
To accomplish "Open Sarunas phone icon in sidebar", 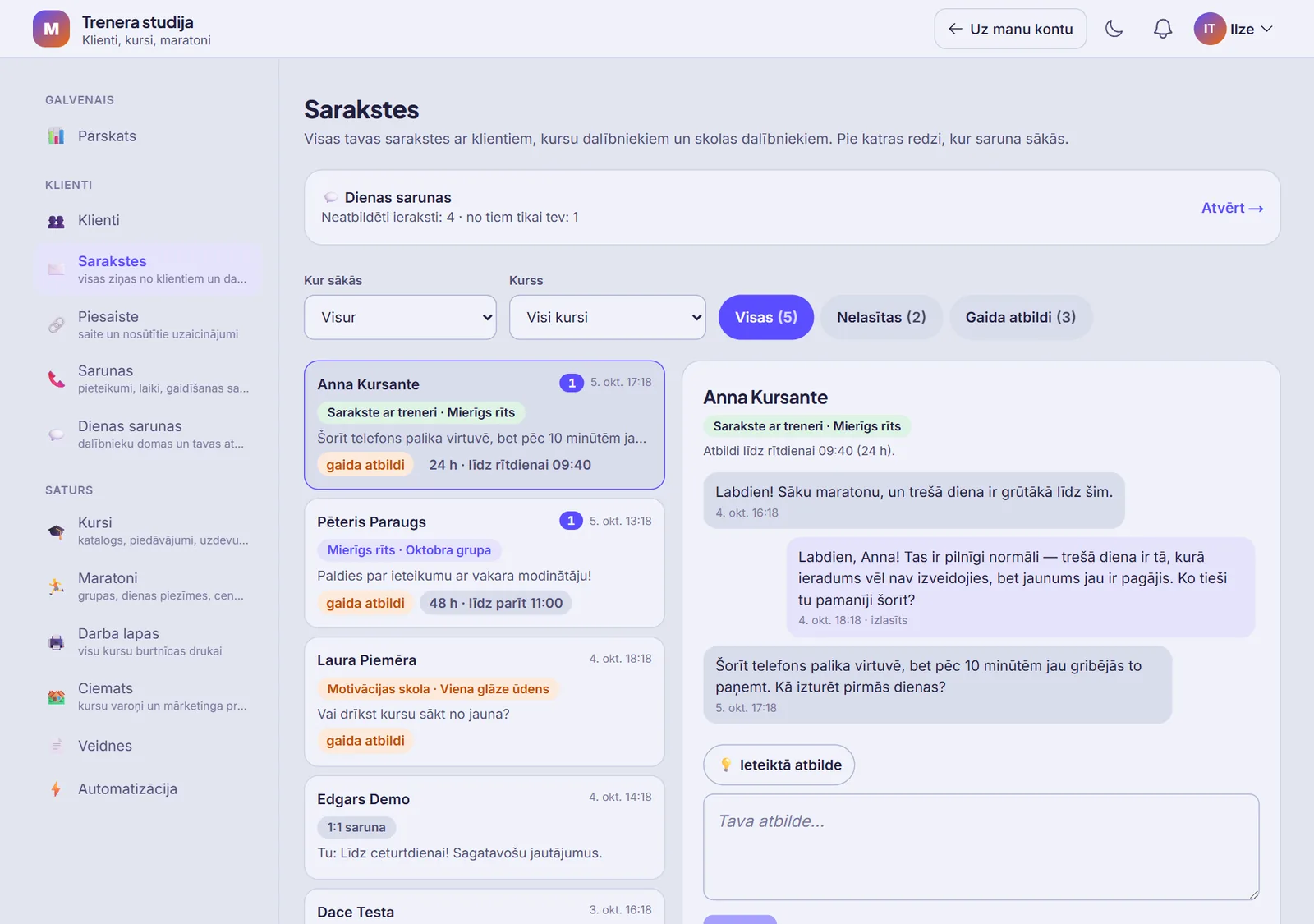I will click(x=56, y=379).
